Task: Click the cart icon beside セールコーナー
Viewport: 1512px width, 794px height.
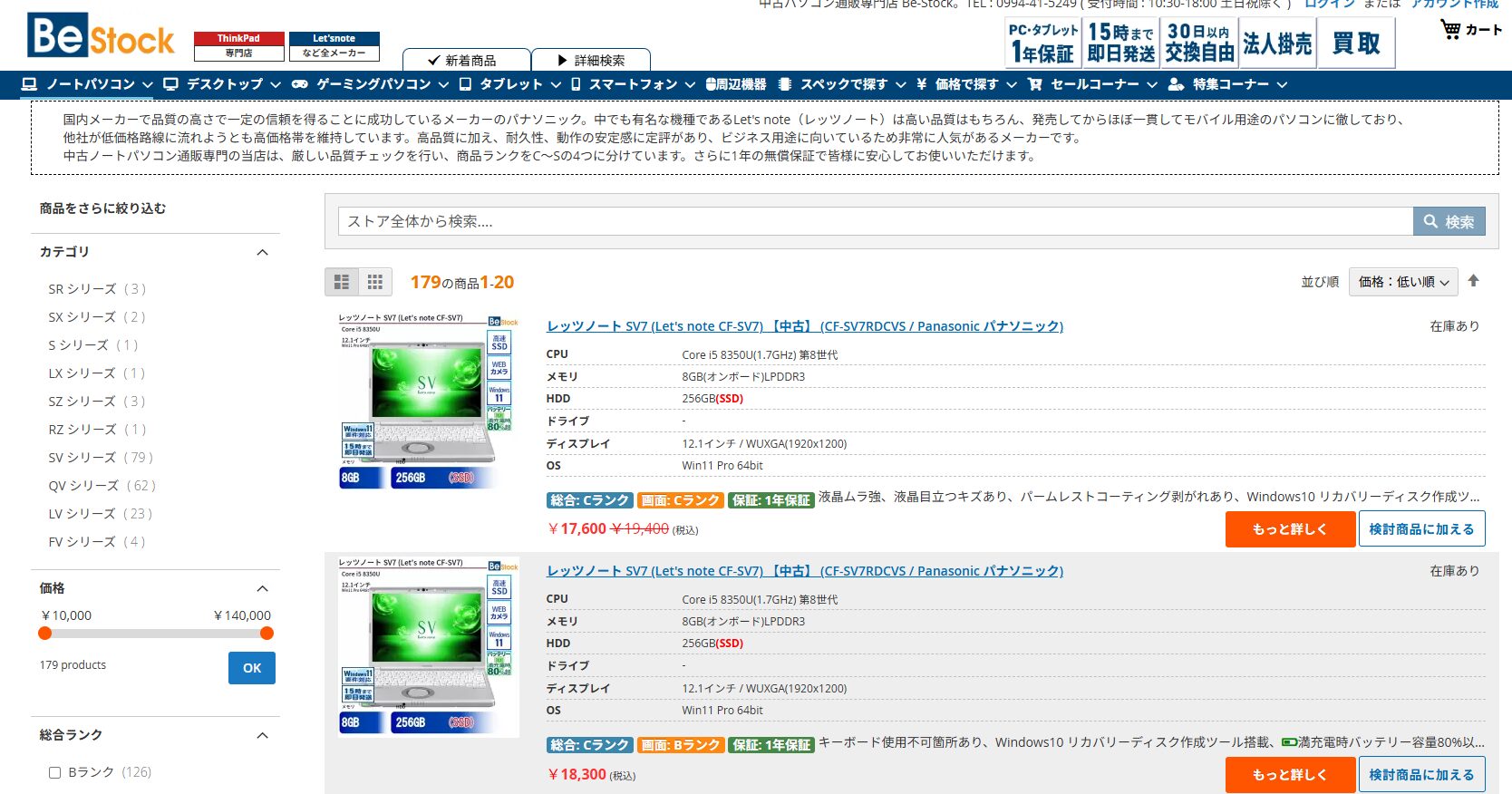Action: point(1035,84)
